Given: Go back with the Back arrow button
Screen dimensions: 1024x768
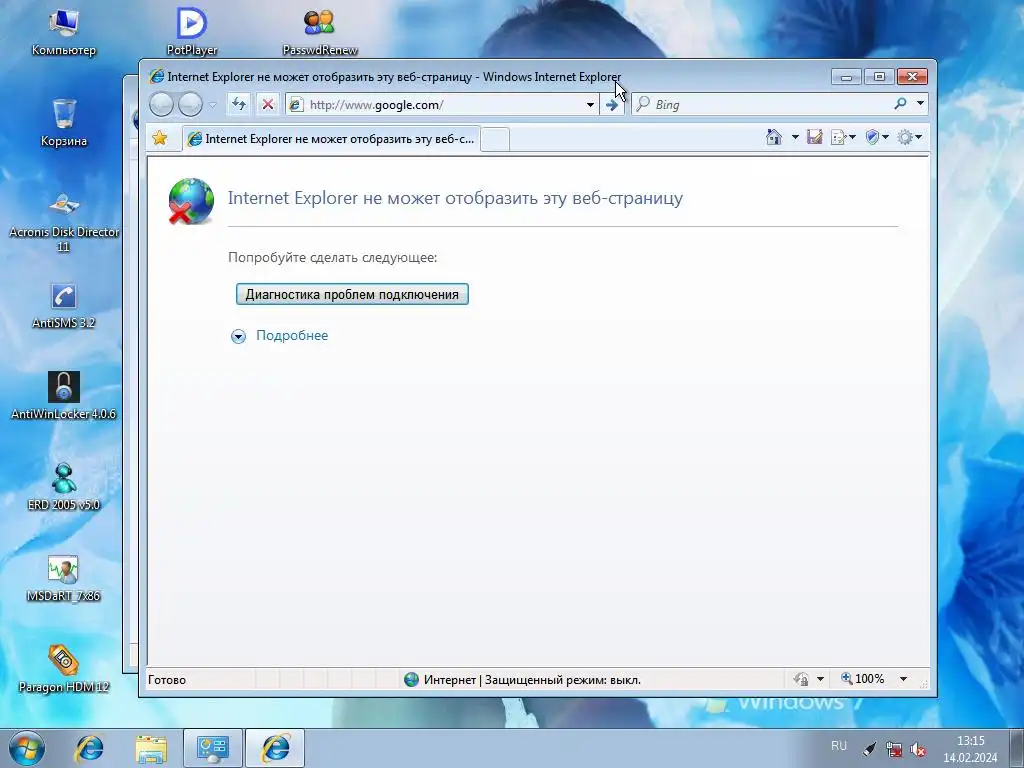Looking at the screenshot, I should (161, 104).
